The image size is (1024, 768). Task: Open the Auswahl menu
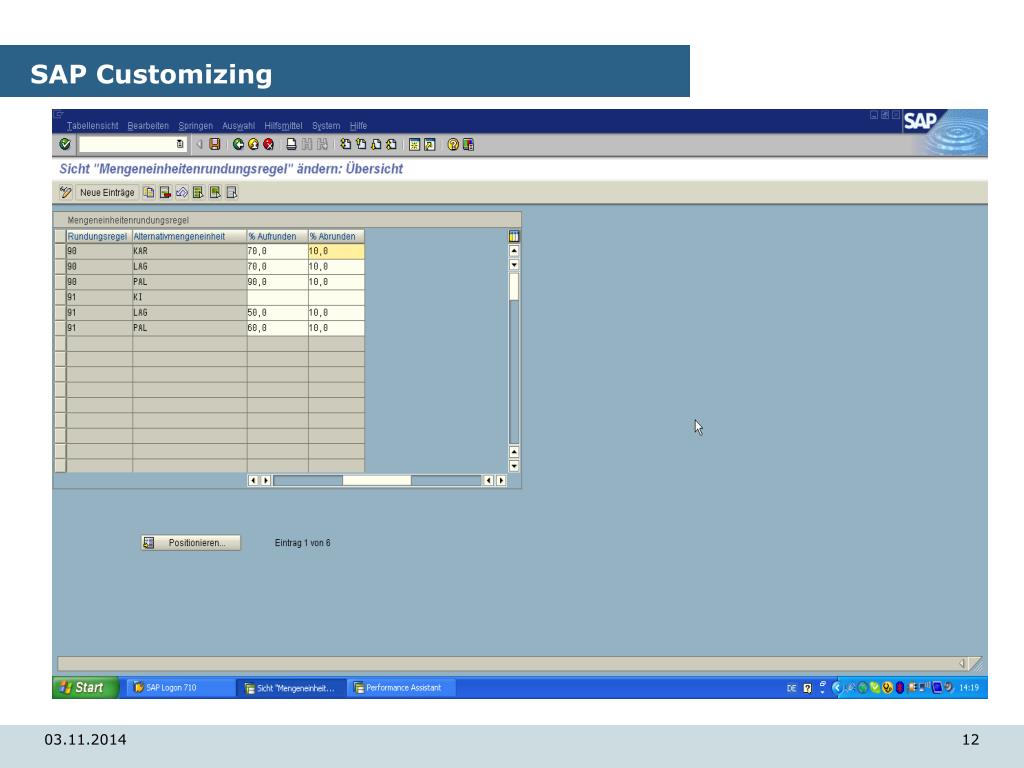click(238, 125)
